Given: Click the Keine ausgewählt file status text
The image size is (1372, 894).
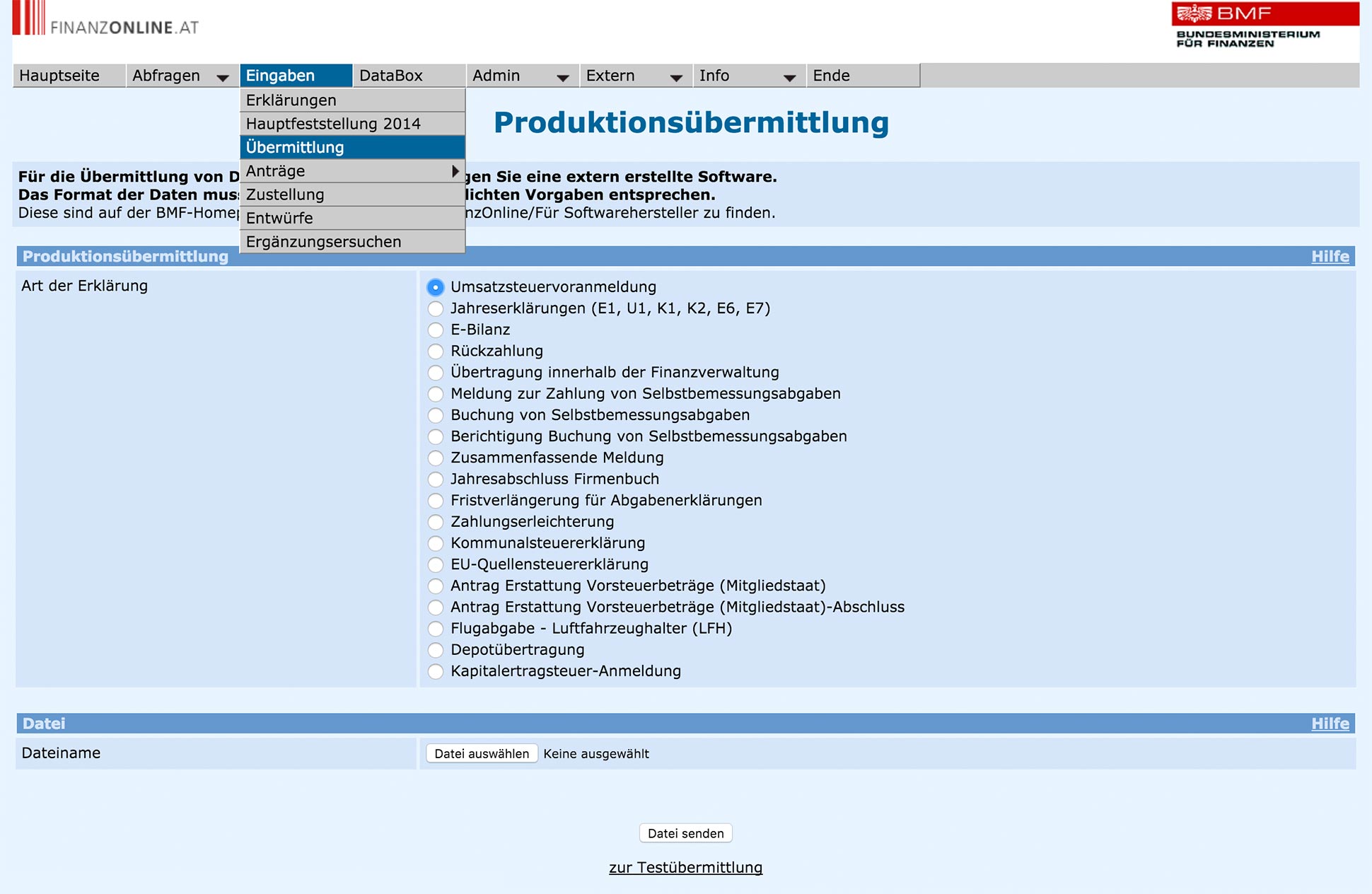Looking at the screenshot, I should (596, 754).
